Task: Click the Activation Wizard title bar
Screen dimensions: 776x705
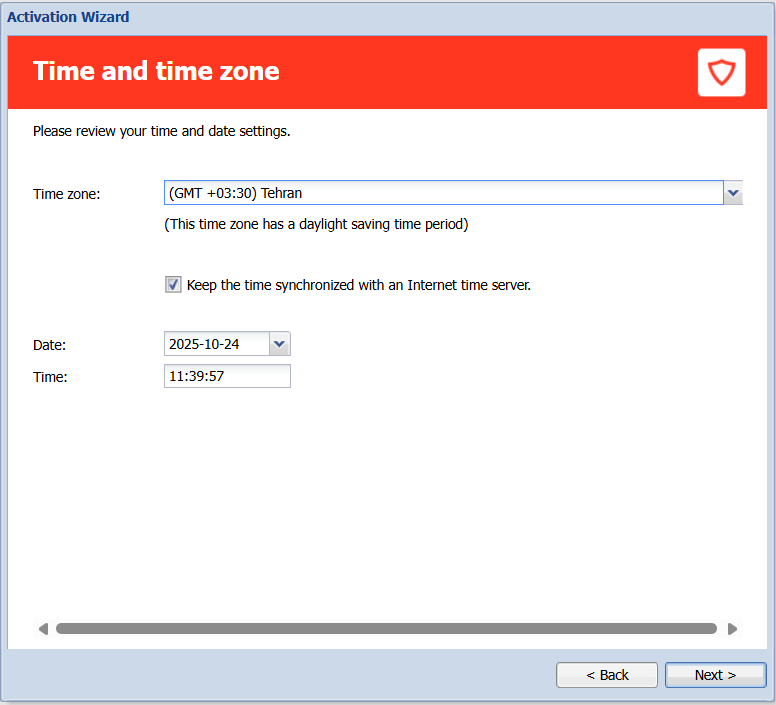Action: [68, 17]
